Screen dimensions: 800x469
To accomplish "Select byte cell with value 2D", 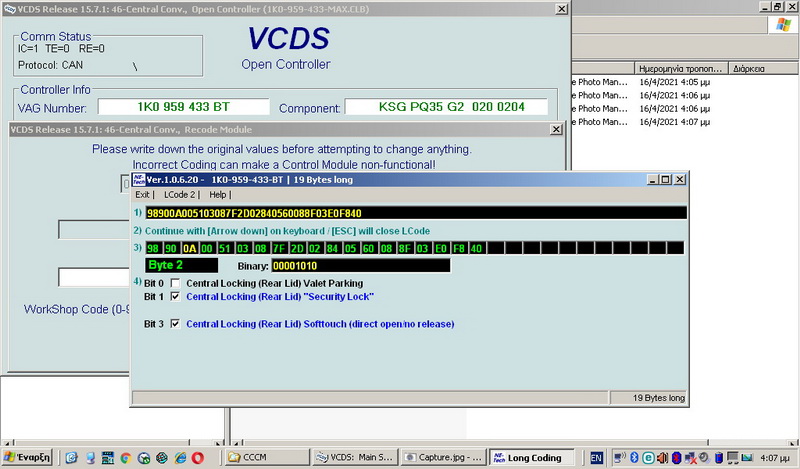I will point(297,249).
